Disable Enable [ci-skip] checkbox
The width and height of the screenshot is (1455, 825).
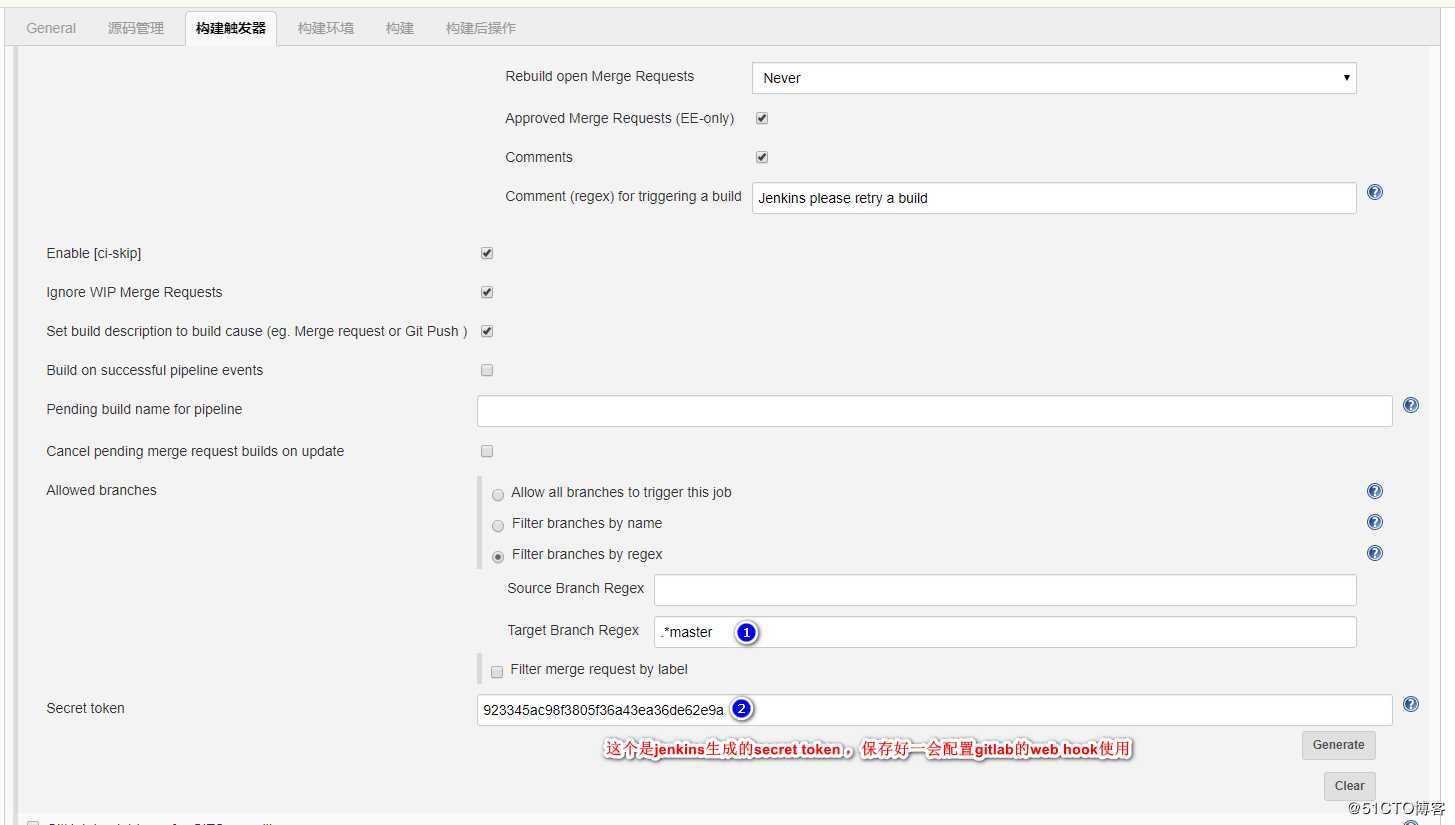(487, 253)
